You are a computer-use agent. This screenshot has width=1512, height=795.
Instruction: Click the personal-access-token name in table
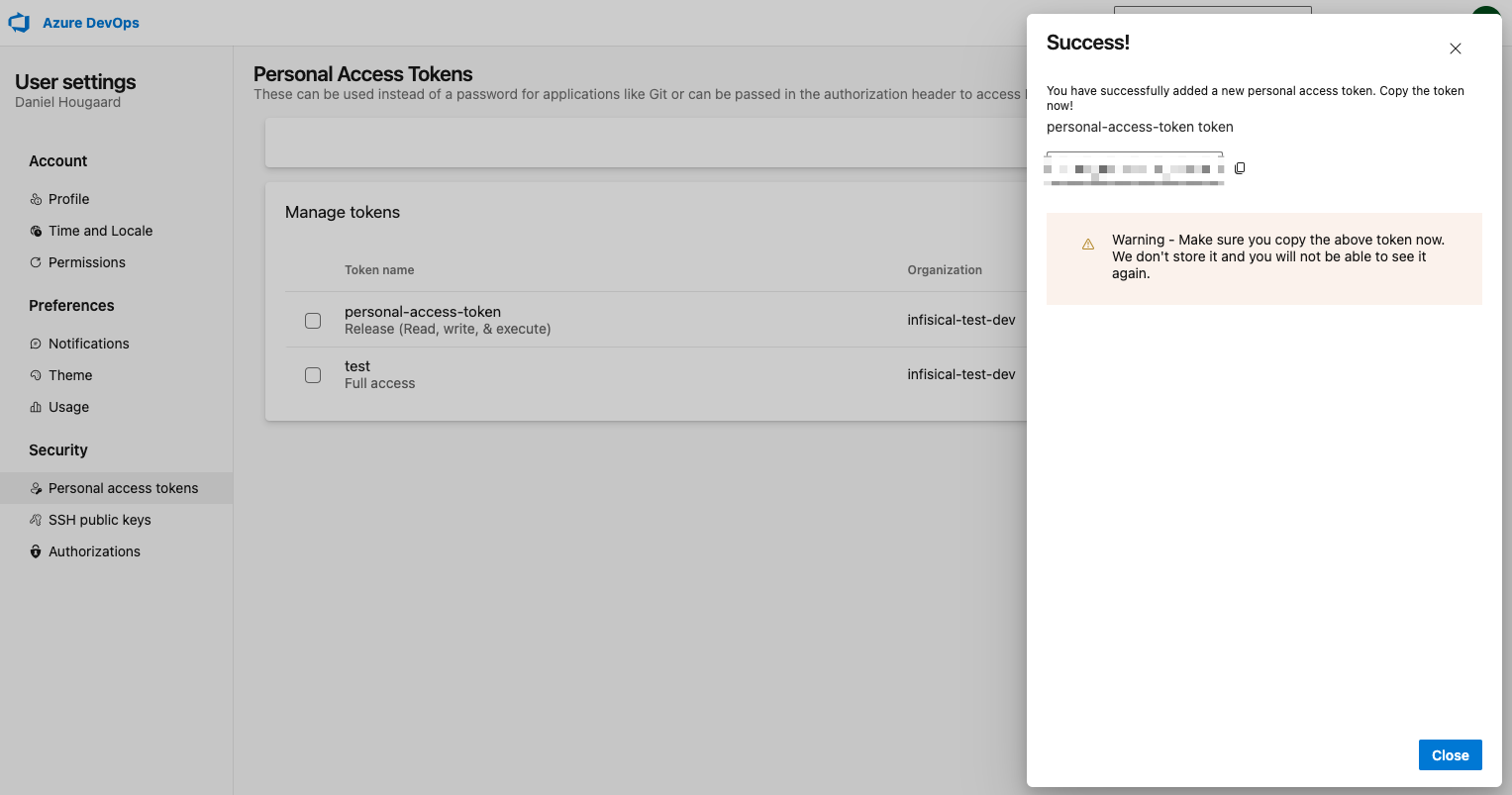tap(423, 312)
